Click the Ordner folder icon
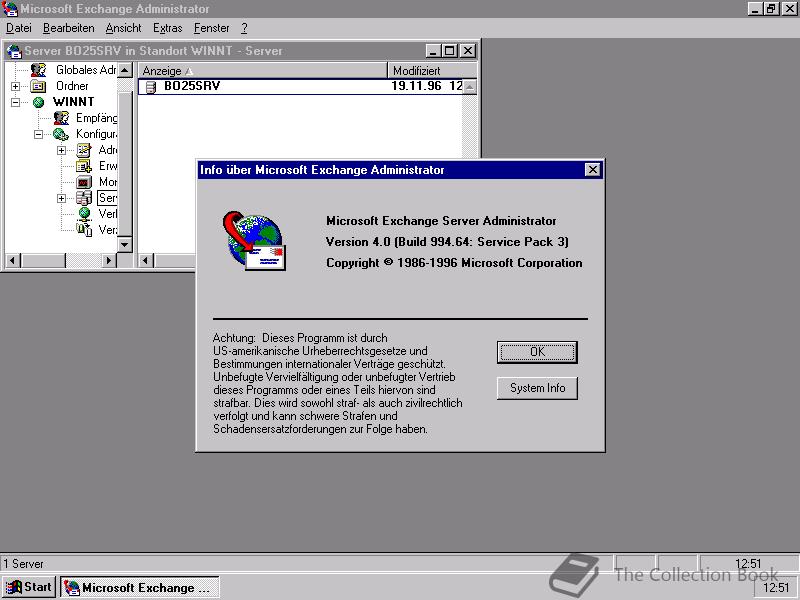This screenshot has width=800, height=600. pyautogui.click(x=38, y=86)
